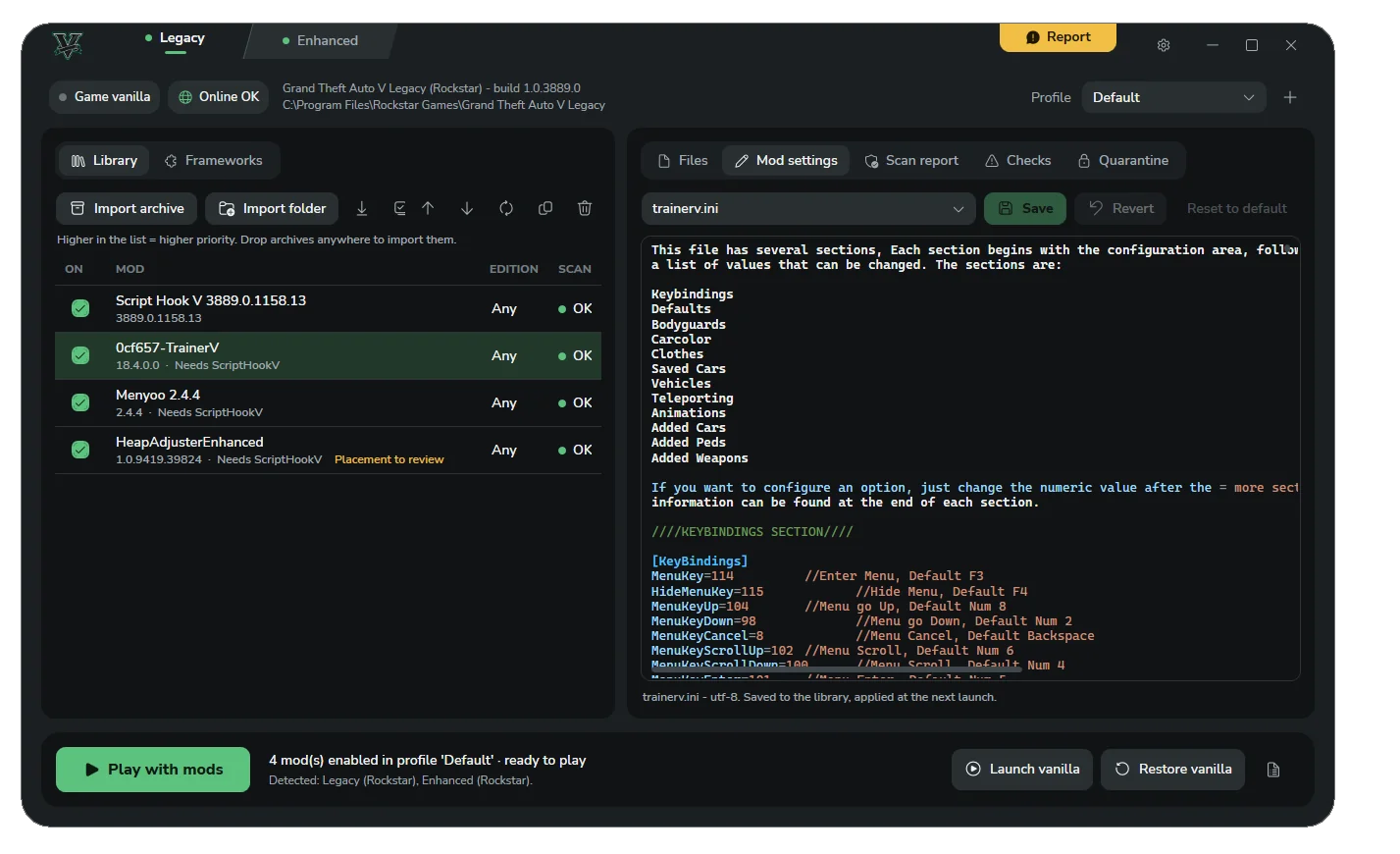Add a new profile with the plus icon
This screenshot has height=854, width=1400.
pos(1290,97)
